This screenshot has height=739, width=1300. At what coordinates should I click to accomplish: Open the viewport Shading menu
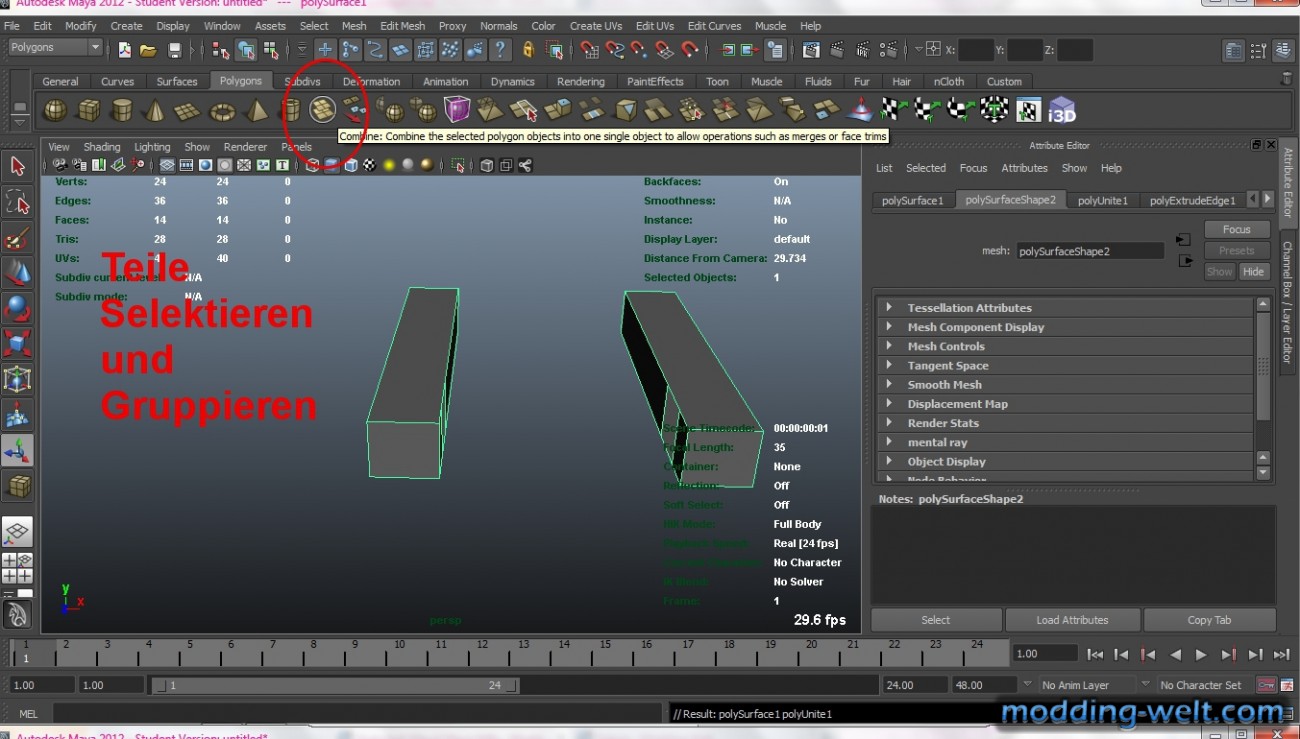click(101, 147)
